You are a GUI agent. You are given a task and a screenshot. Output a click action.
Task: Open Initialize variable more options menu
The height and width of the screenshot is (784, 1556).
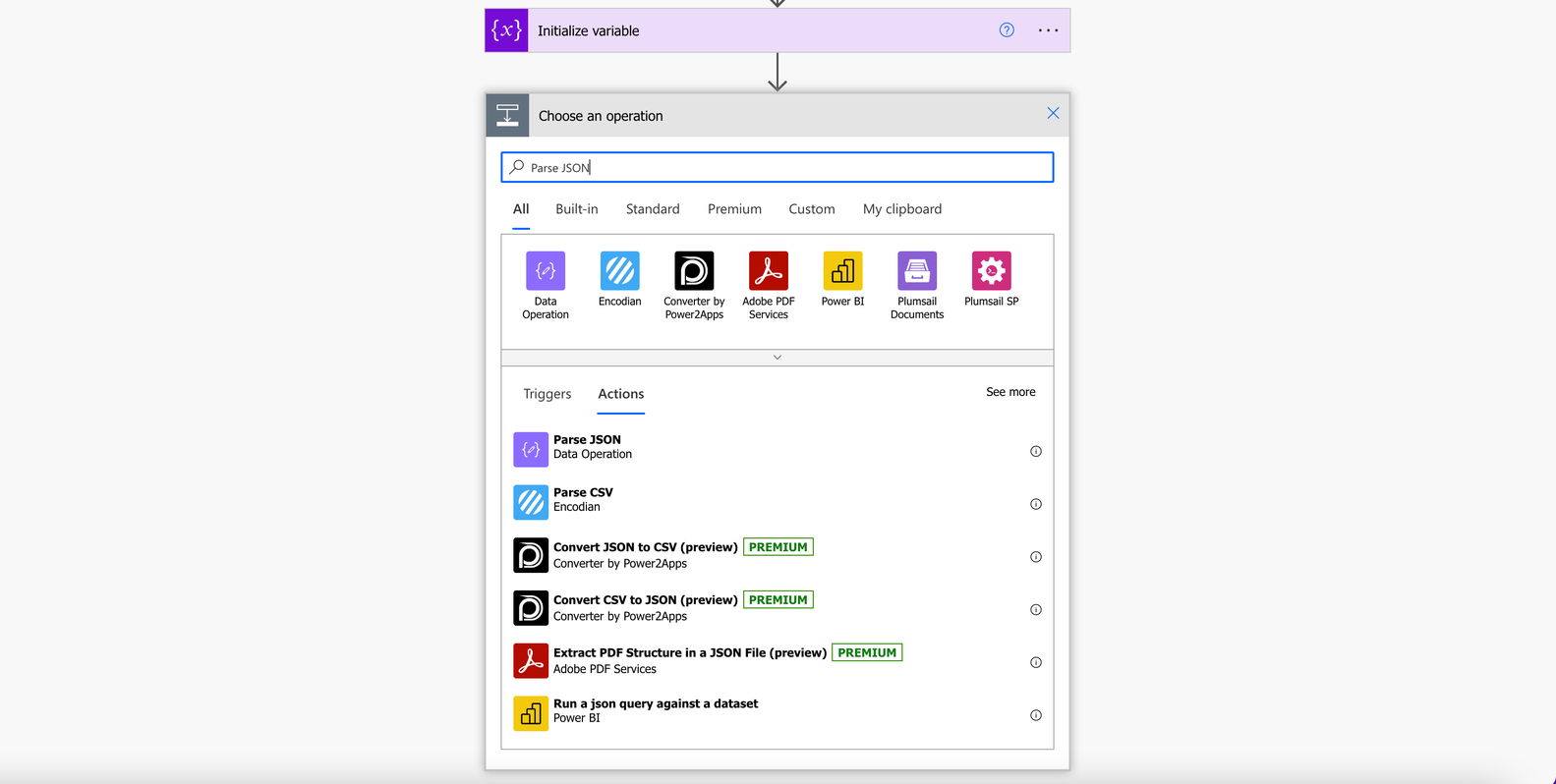1049,30
